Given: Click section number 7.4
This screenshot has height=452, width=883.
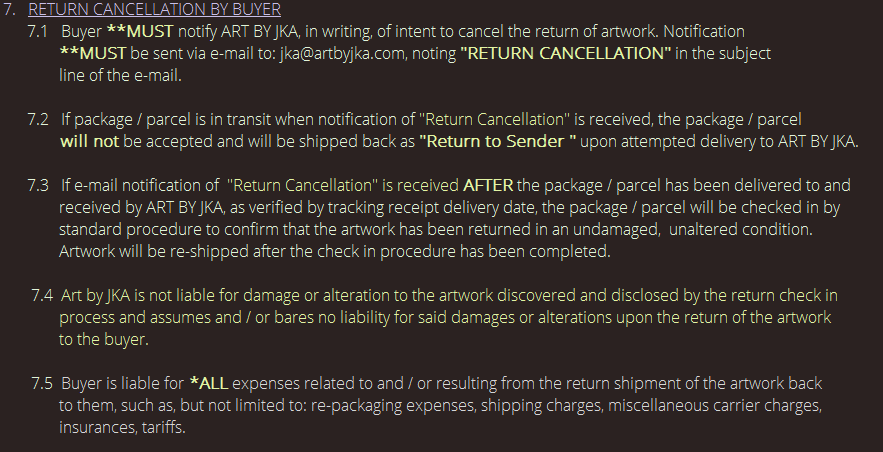Looking at the screenshot, I should coord(42,295).
